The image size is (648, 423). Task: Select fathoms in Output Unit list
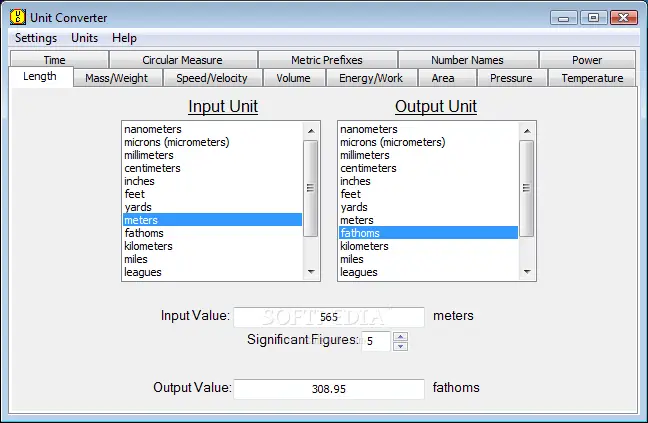coord(429,233)
